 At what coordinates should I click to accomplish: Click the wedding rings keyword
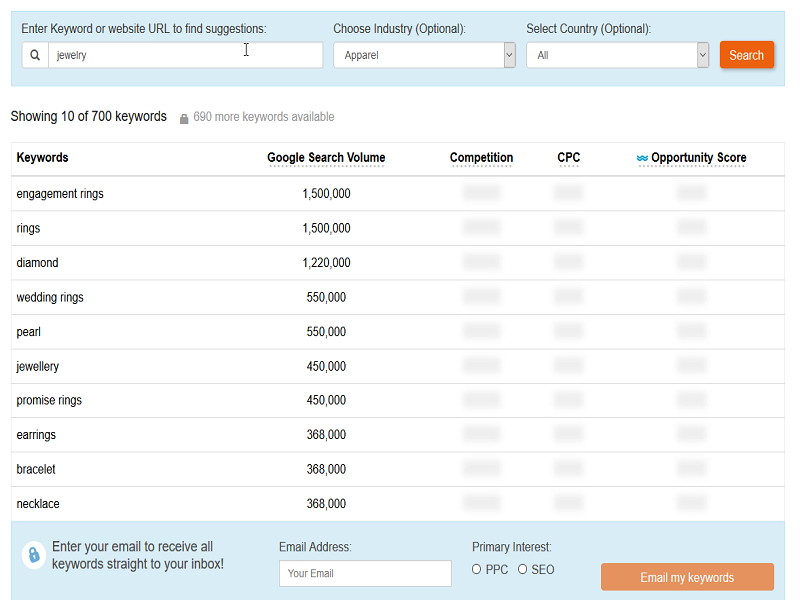[x=50, y=297]
